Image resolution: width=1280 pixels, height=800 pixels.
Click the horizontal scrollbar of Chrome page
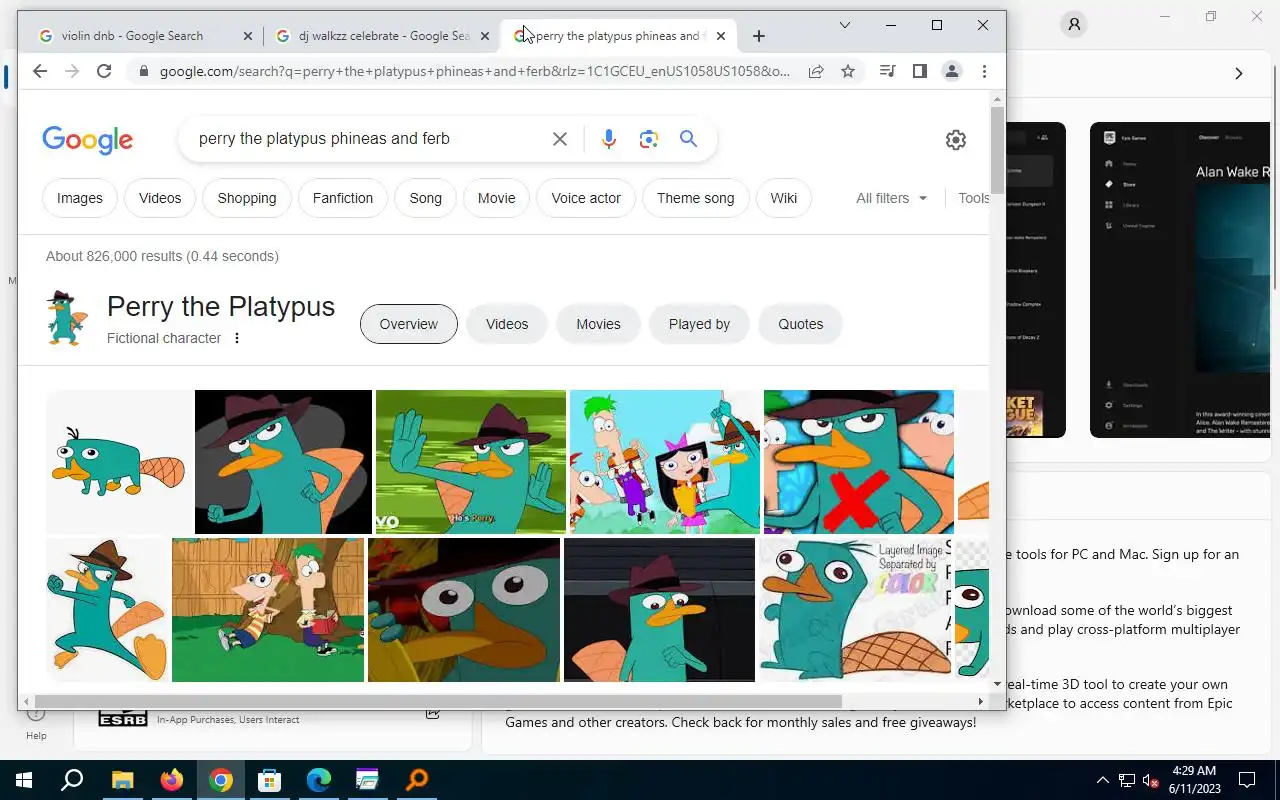(x=436, y=701)
